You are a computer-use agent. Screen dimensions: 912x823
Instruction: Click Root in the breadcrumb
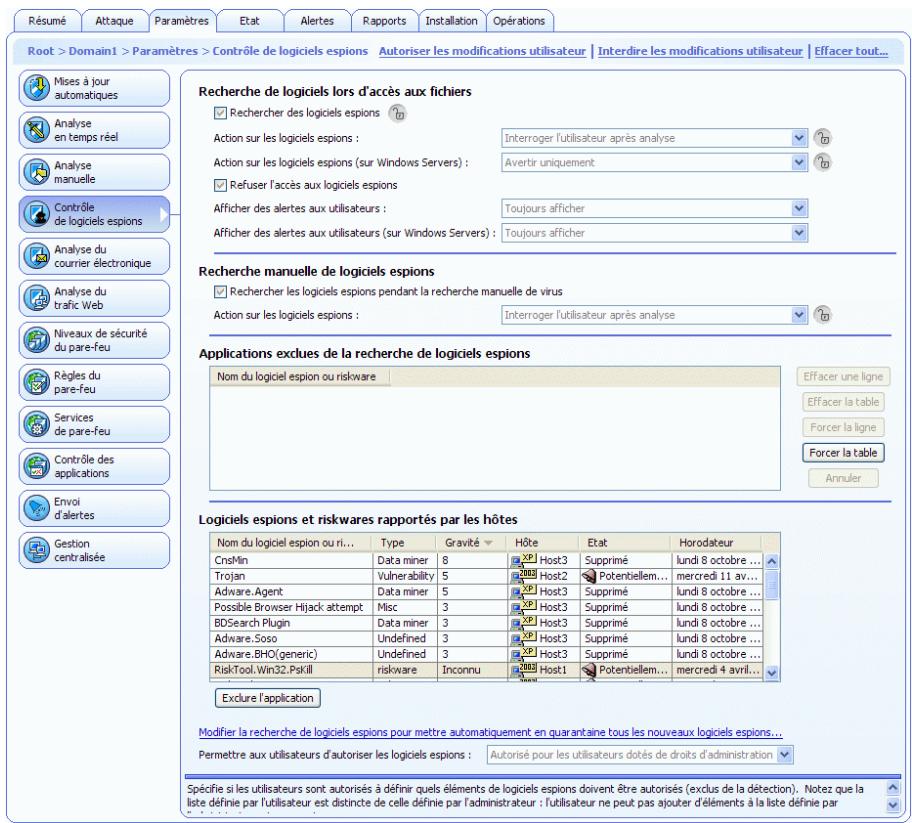click(41, 51)
